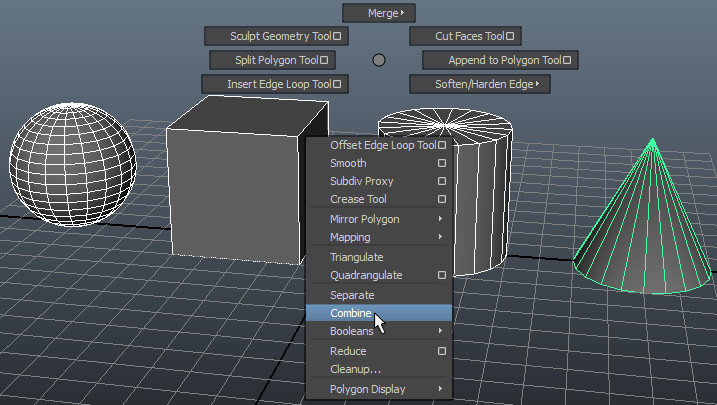Open the Quadrangulate option box
Screen dimensions: 717x405
441,275
